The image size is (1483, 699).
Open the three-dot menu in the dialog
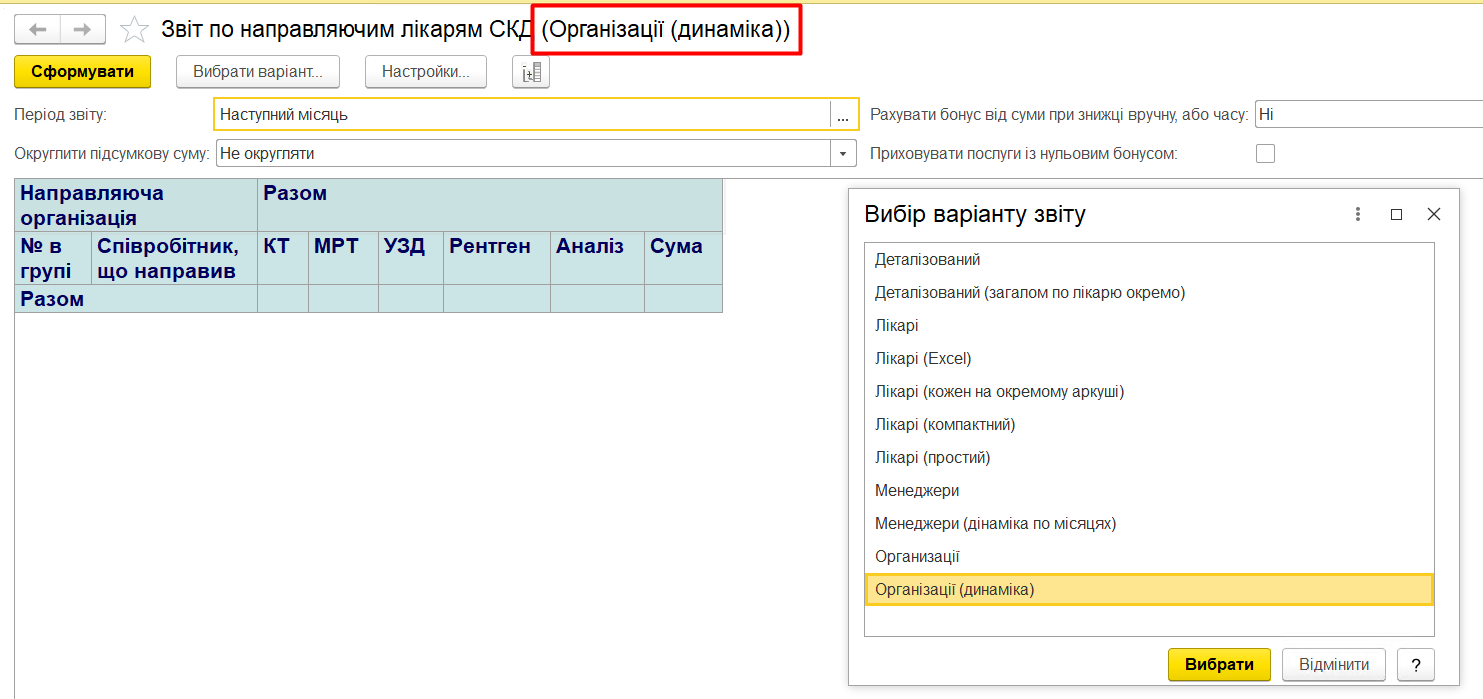tap(1358, 214)
